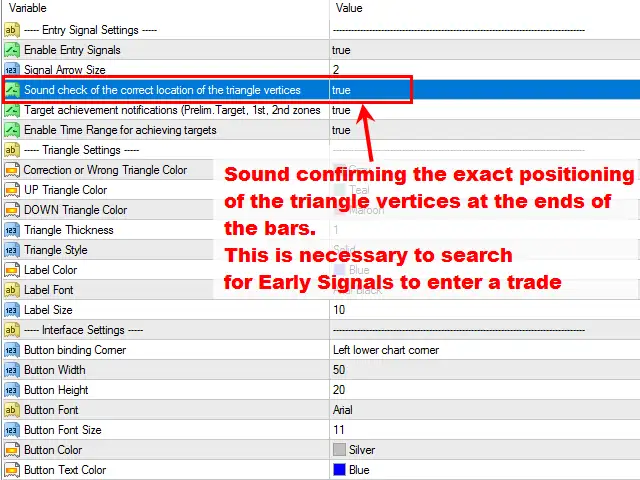Toggle the Enable Entry Signals true value
Screen dimensions: 640x480
pos(341,50)
